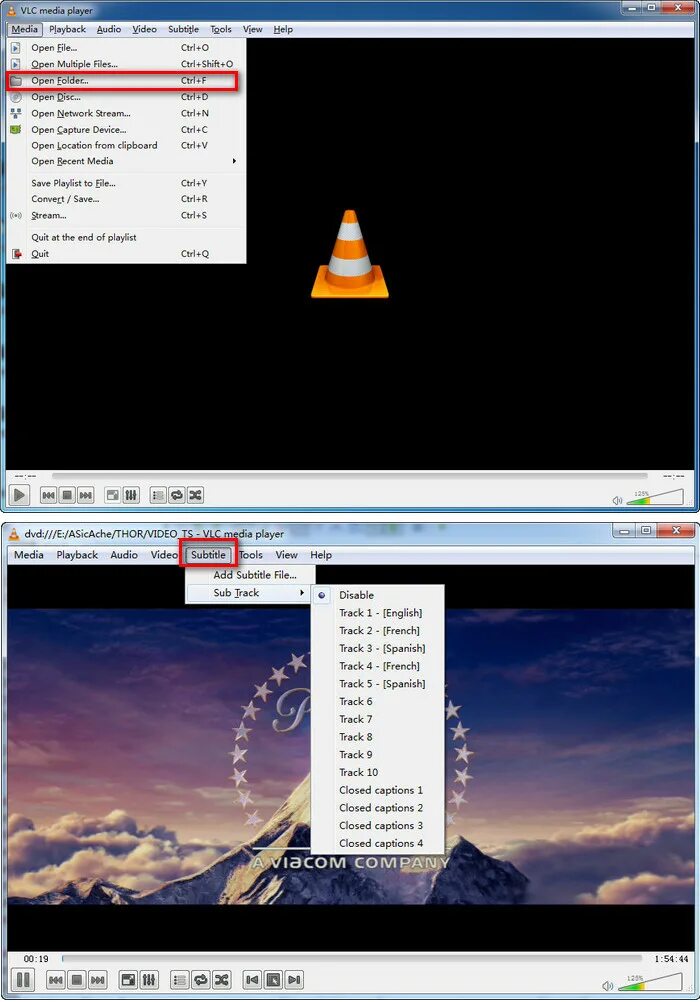Image resolution: width=700 pixels, height=1002 pixels.
Task: Click Next media button in the DVD window
Action: pos(97,980)
